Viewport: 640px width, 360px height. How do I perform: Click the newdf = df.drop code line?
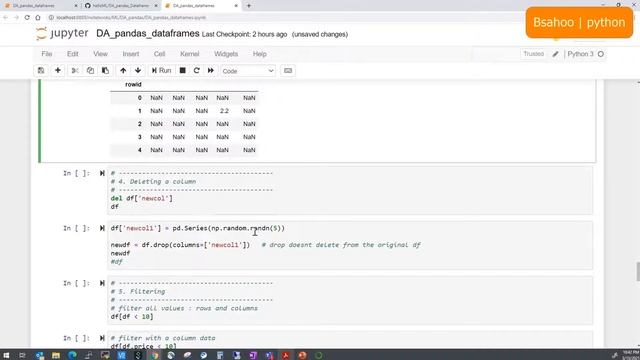pyautogui.click(x=180, y=245)
